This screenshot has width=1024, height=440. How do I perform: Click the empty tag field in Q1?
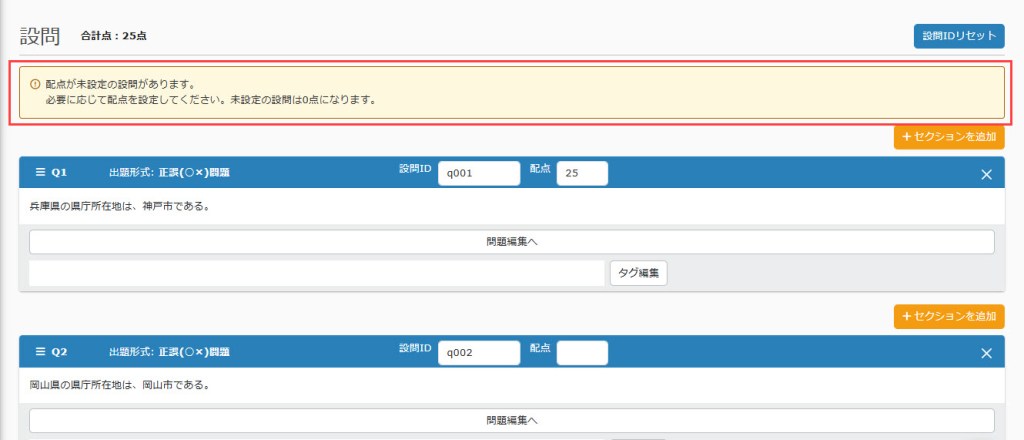pyautogui.click(x=317, y=273)
